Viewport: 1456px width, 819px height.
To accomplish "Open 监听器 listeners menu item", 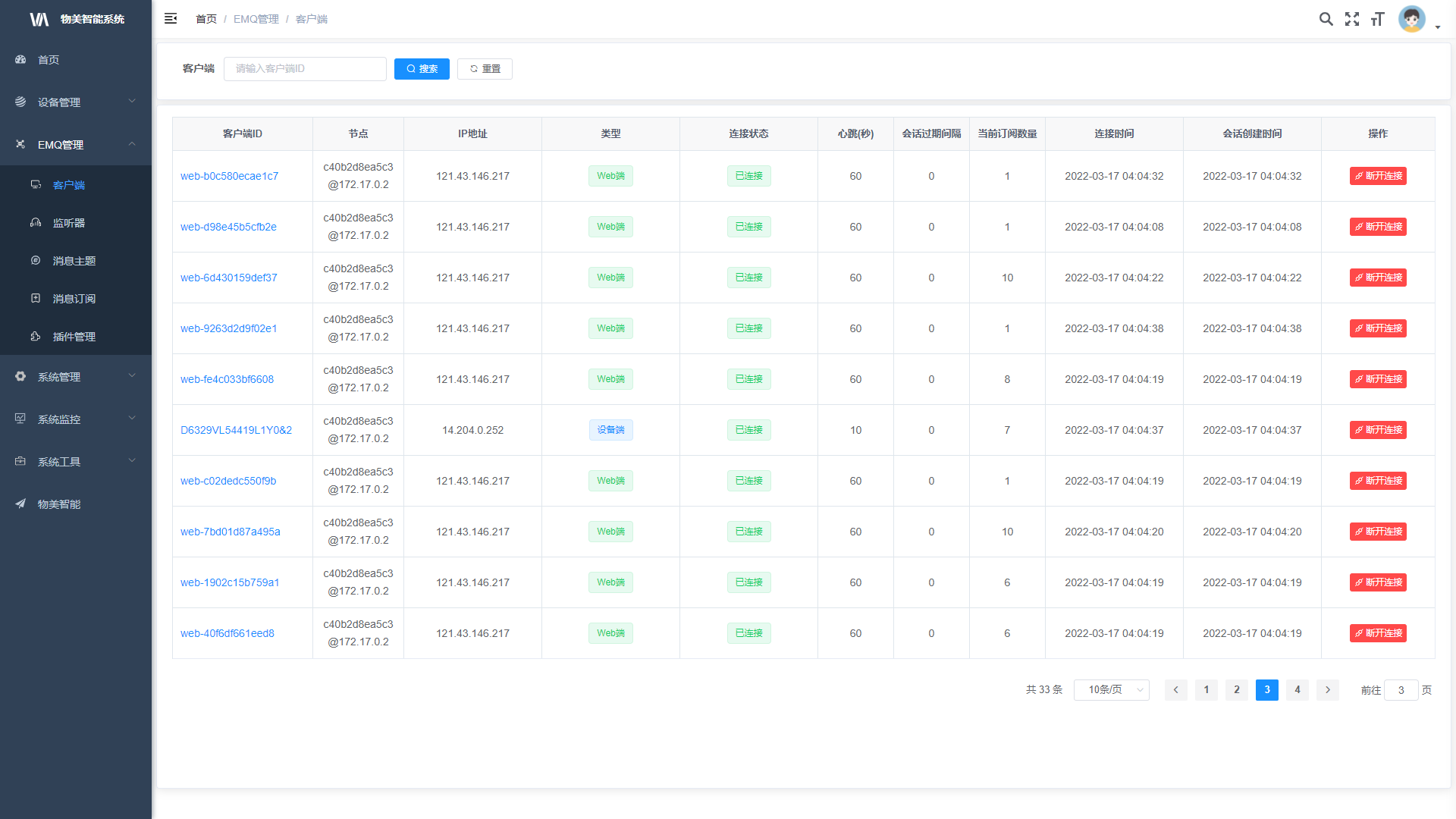I will 68,223.
